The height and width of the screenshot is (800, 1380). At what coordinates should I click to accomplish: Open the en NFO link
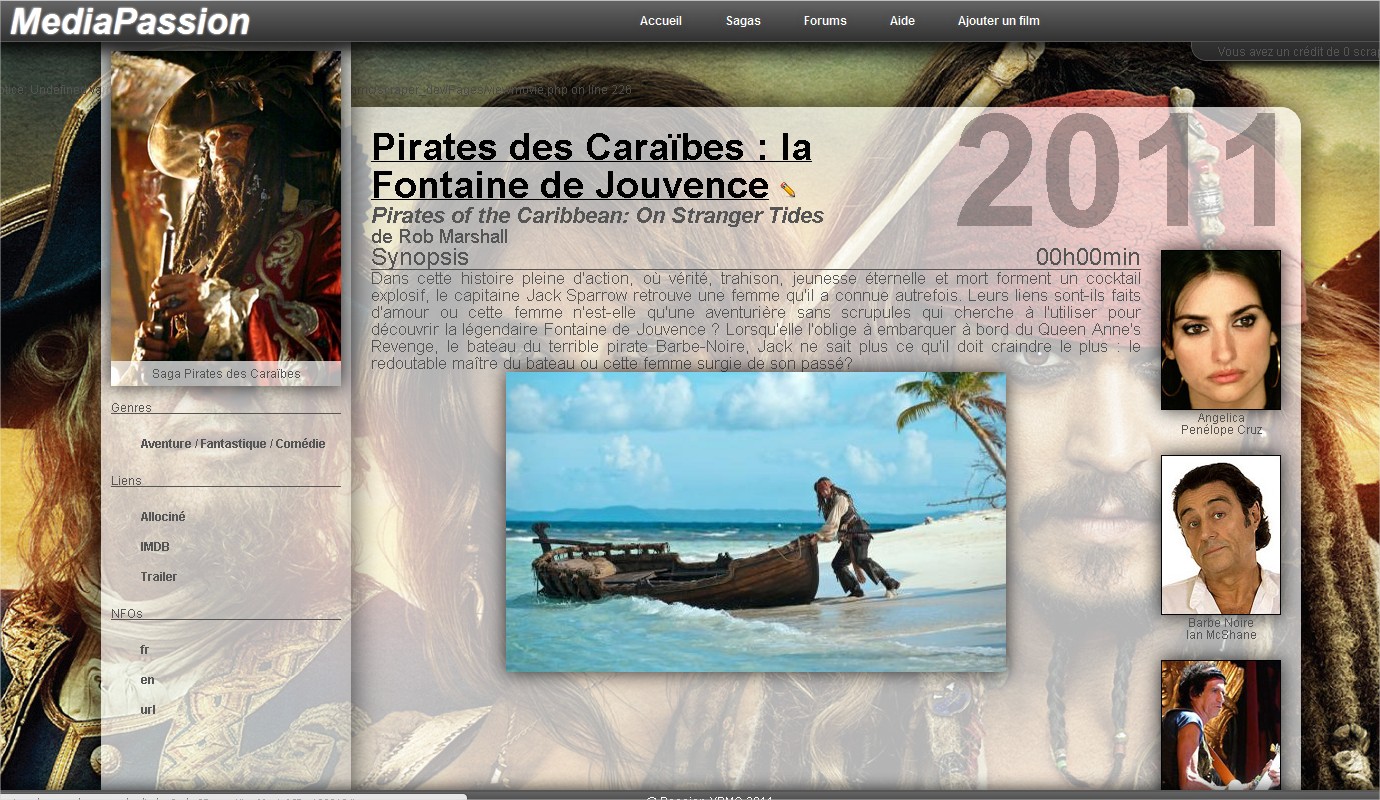(x=147, y=680)
